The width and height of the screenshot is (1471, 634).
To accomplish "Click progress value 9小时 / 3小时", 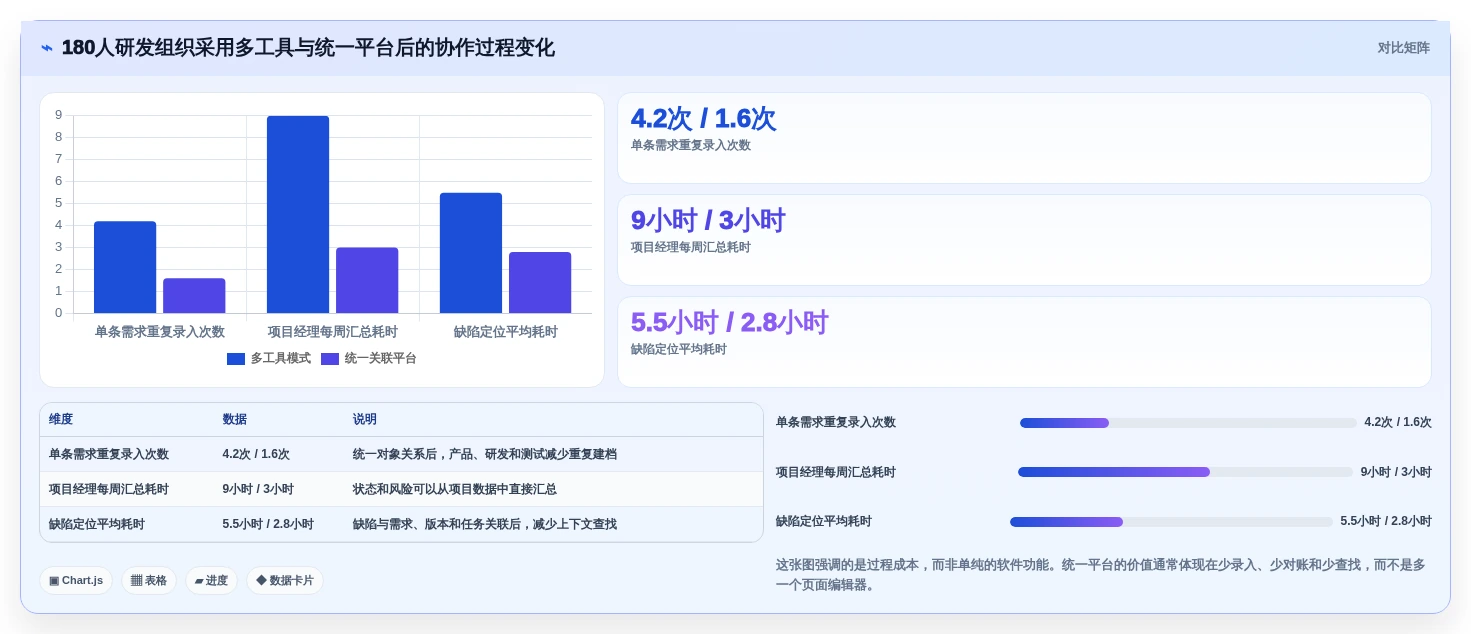I will point(1396,472).
